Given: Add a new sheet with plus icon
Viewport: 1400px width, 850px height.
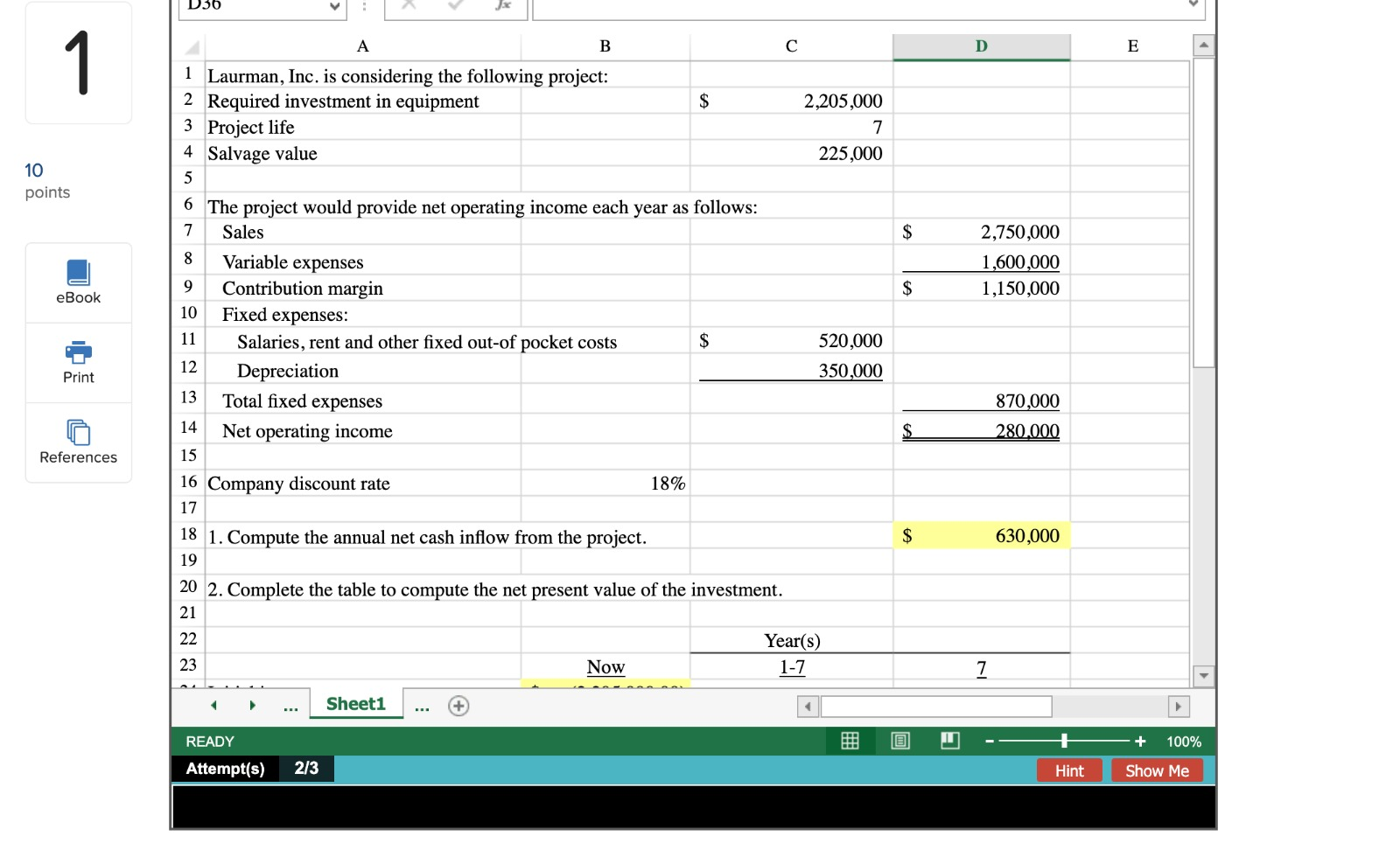Looking at the screenshot, I should (458, 706).
